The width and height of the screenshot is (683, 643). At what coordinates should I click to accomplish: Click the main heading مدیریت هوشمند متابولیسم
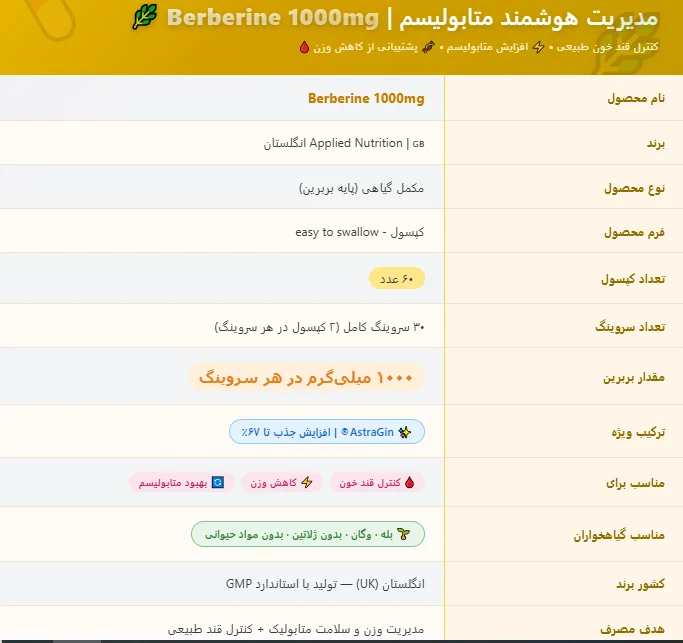[x=528, y=18]
